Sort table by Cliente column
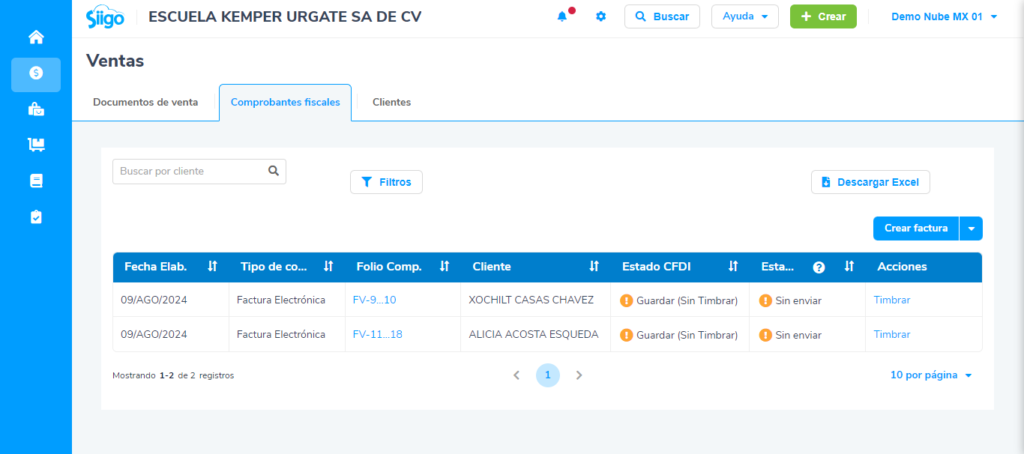 [594, 267]
